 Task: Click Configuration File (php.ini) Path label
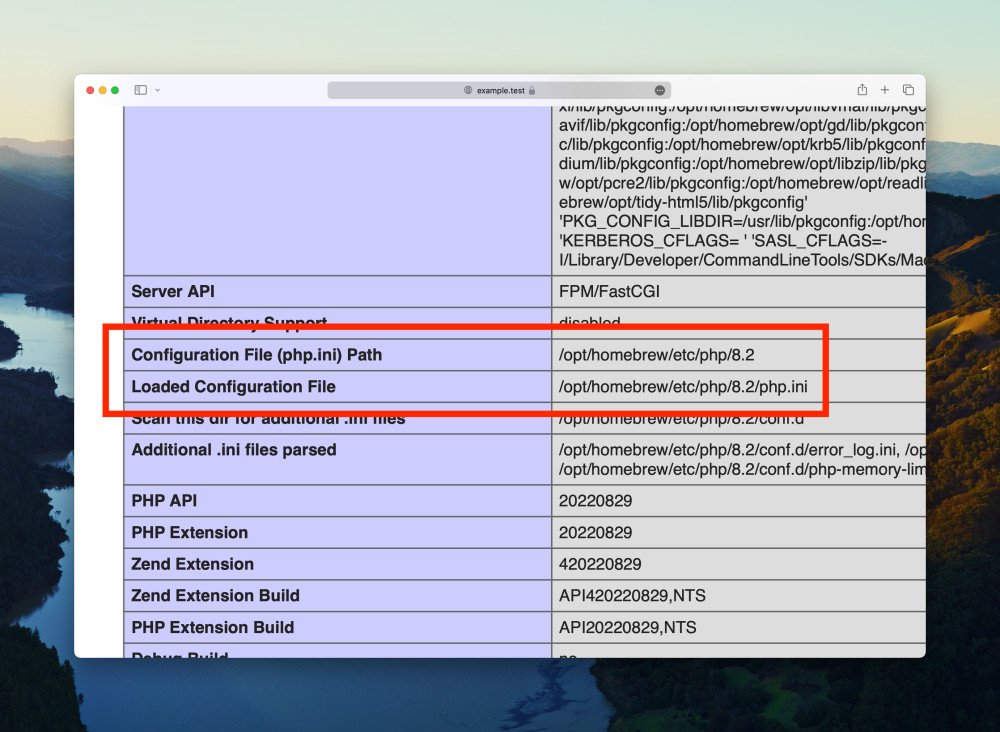(256, 355)
